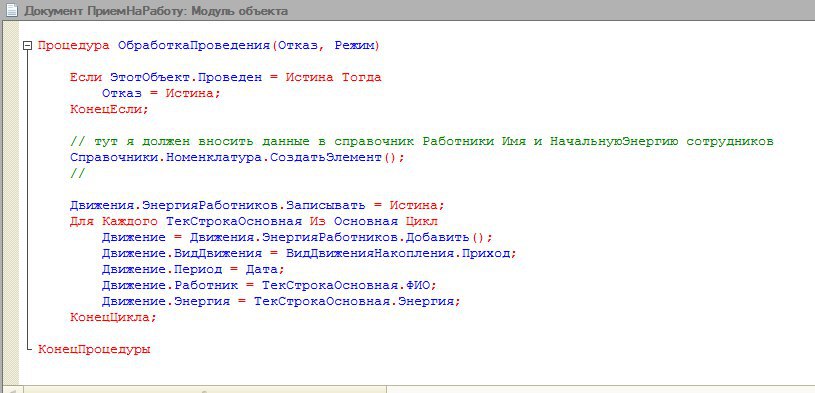Click the line 'Отказ = Истина;'
This screenshot has height=393, width=815.
point(162,94)
